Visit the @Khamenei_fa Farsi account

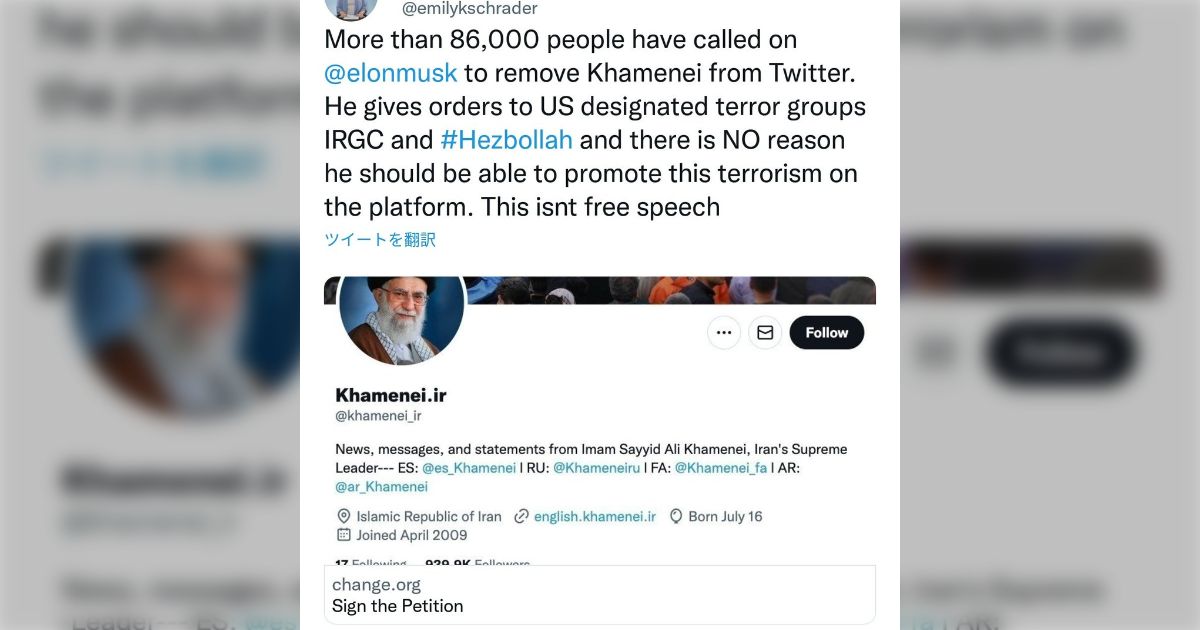(720, 467)
